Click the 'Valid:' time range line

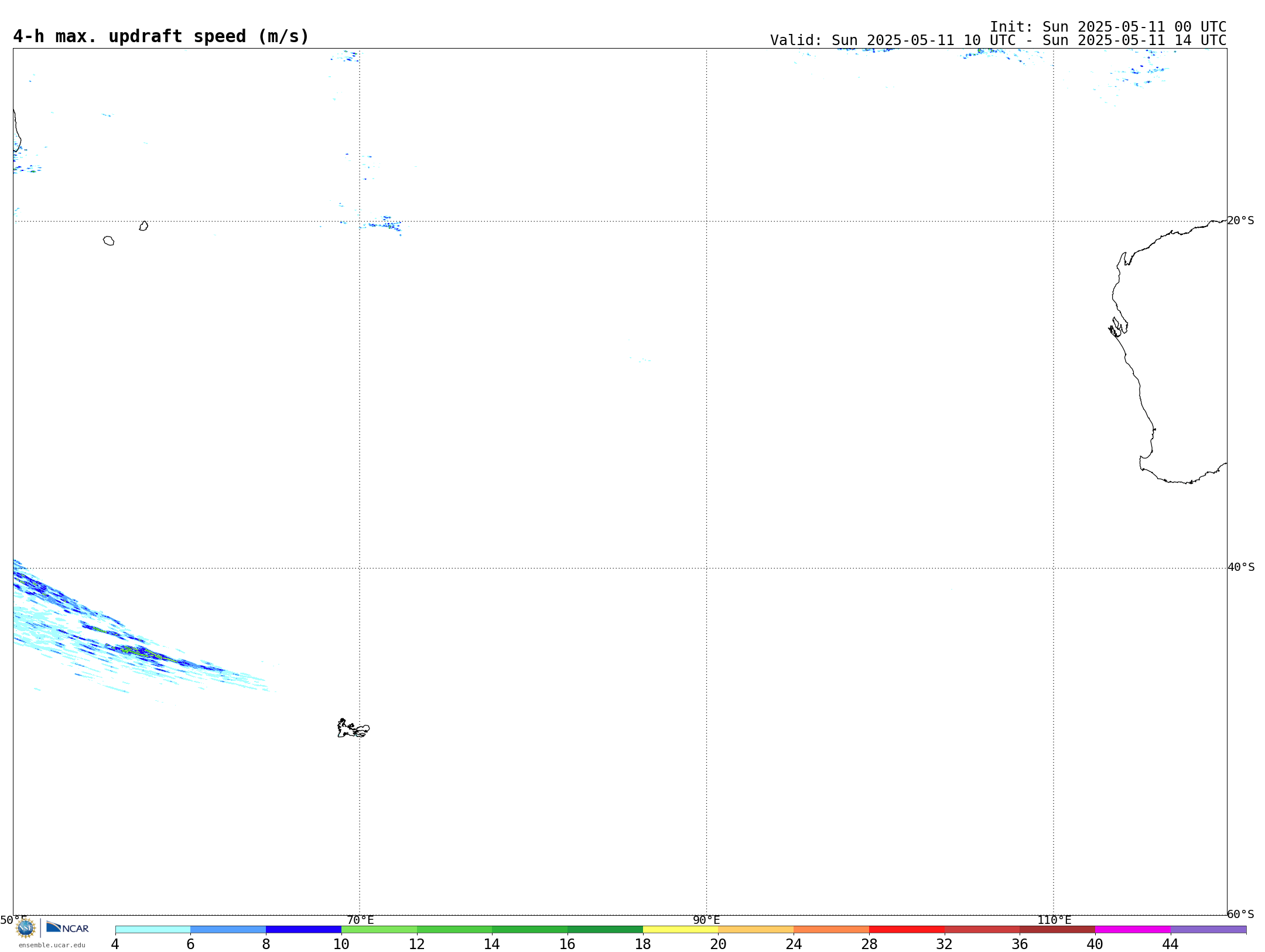click(998, 40)
